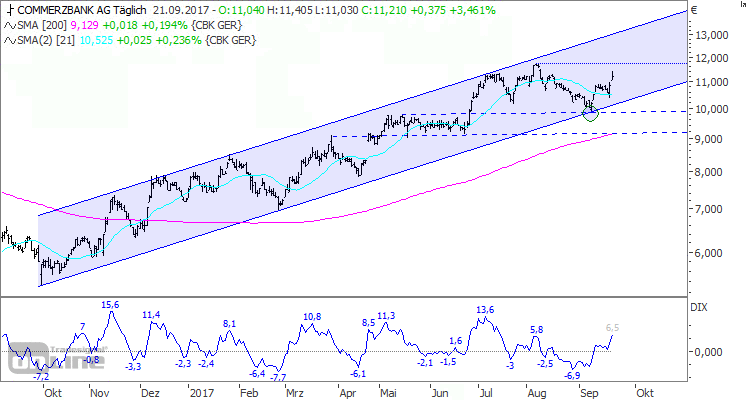
Task: Click the 0,000 DIX axis label
Action: coord(709,352)
